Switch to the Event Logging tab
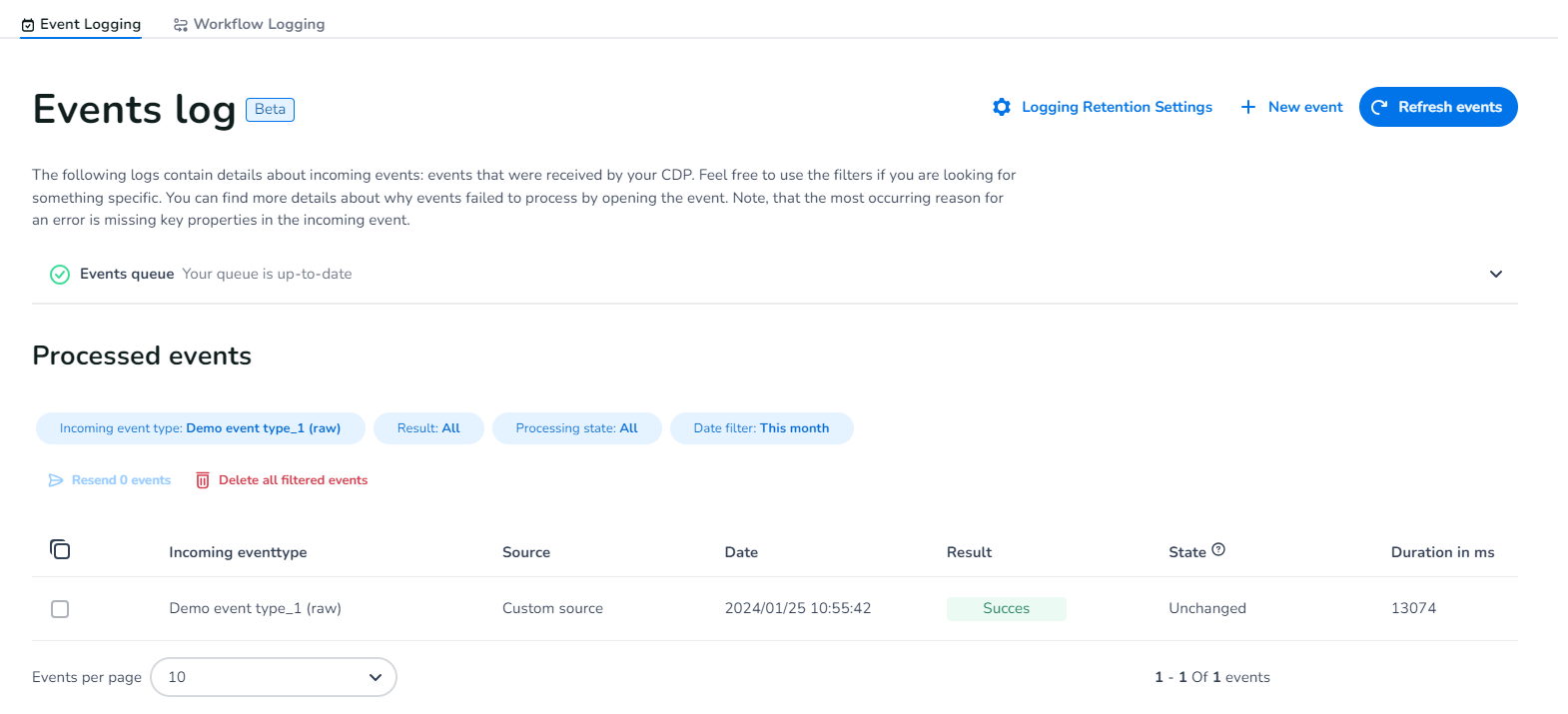1568x714 pixels. pos(81,24)
